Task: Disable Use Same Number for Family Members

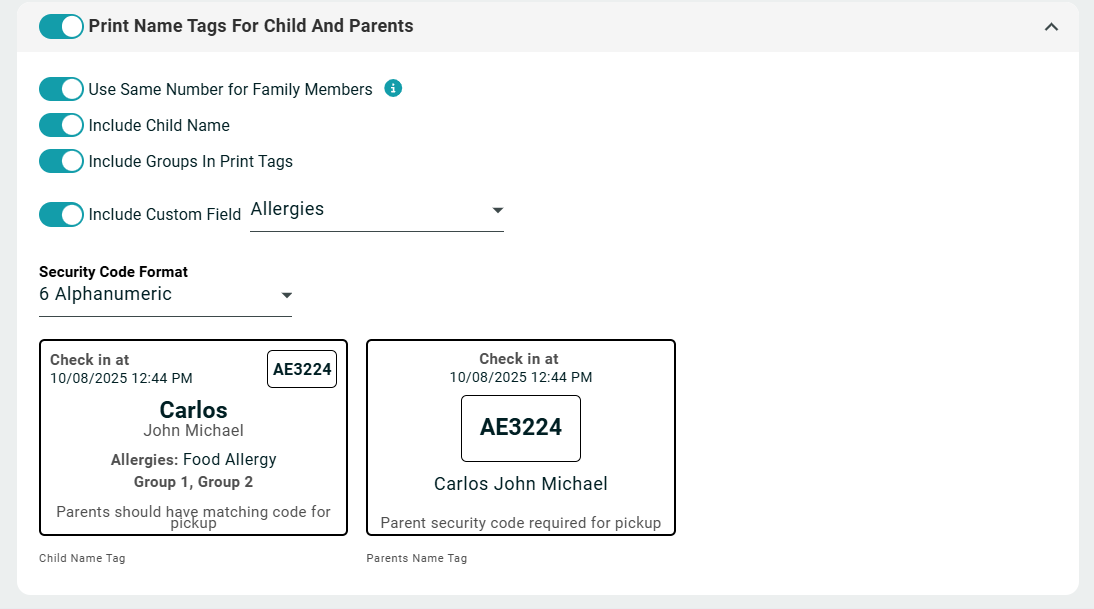Action: pyautogui.click(x=61, y=90)
